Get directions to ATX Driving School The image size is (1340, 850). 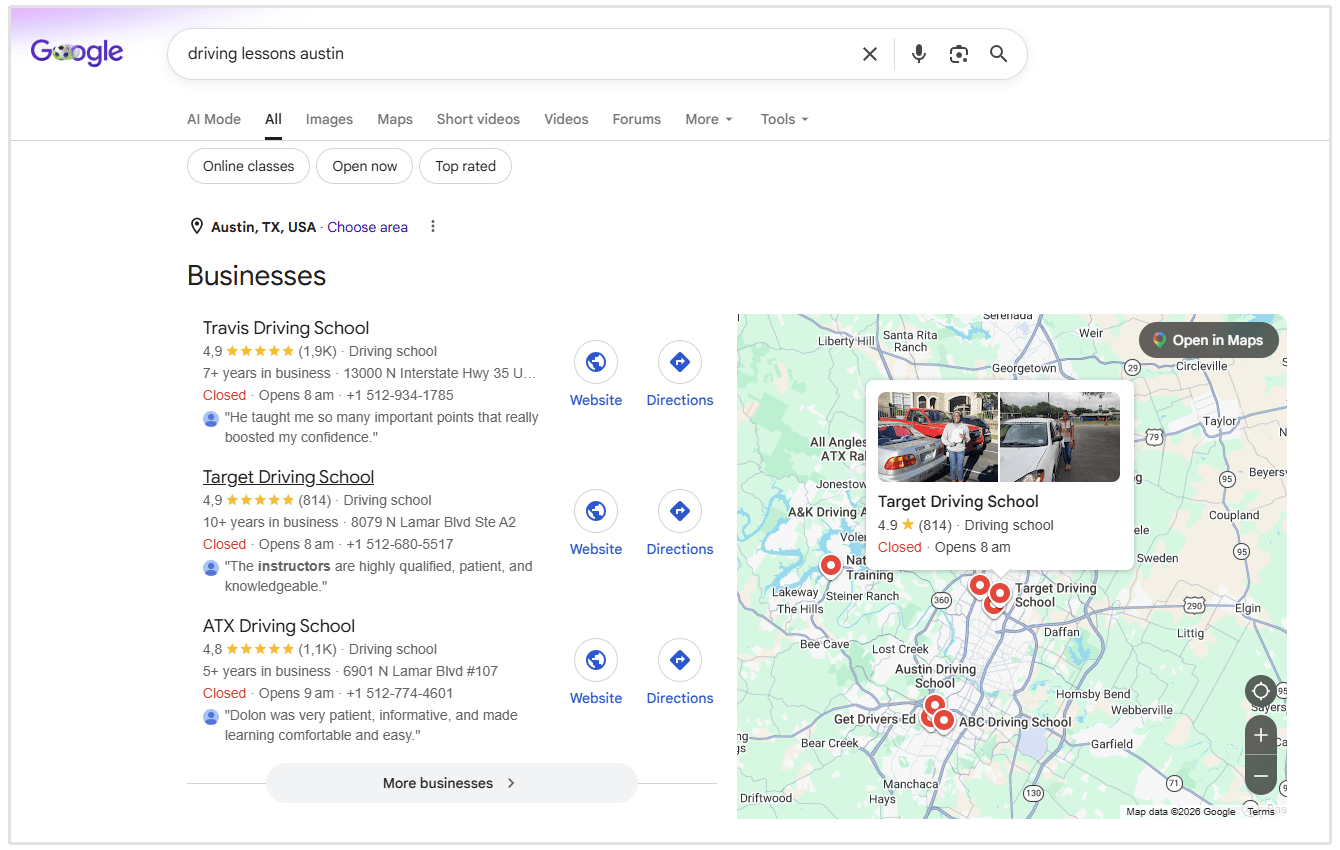[x=680, y=660]
